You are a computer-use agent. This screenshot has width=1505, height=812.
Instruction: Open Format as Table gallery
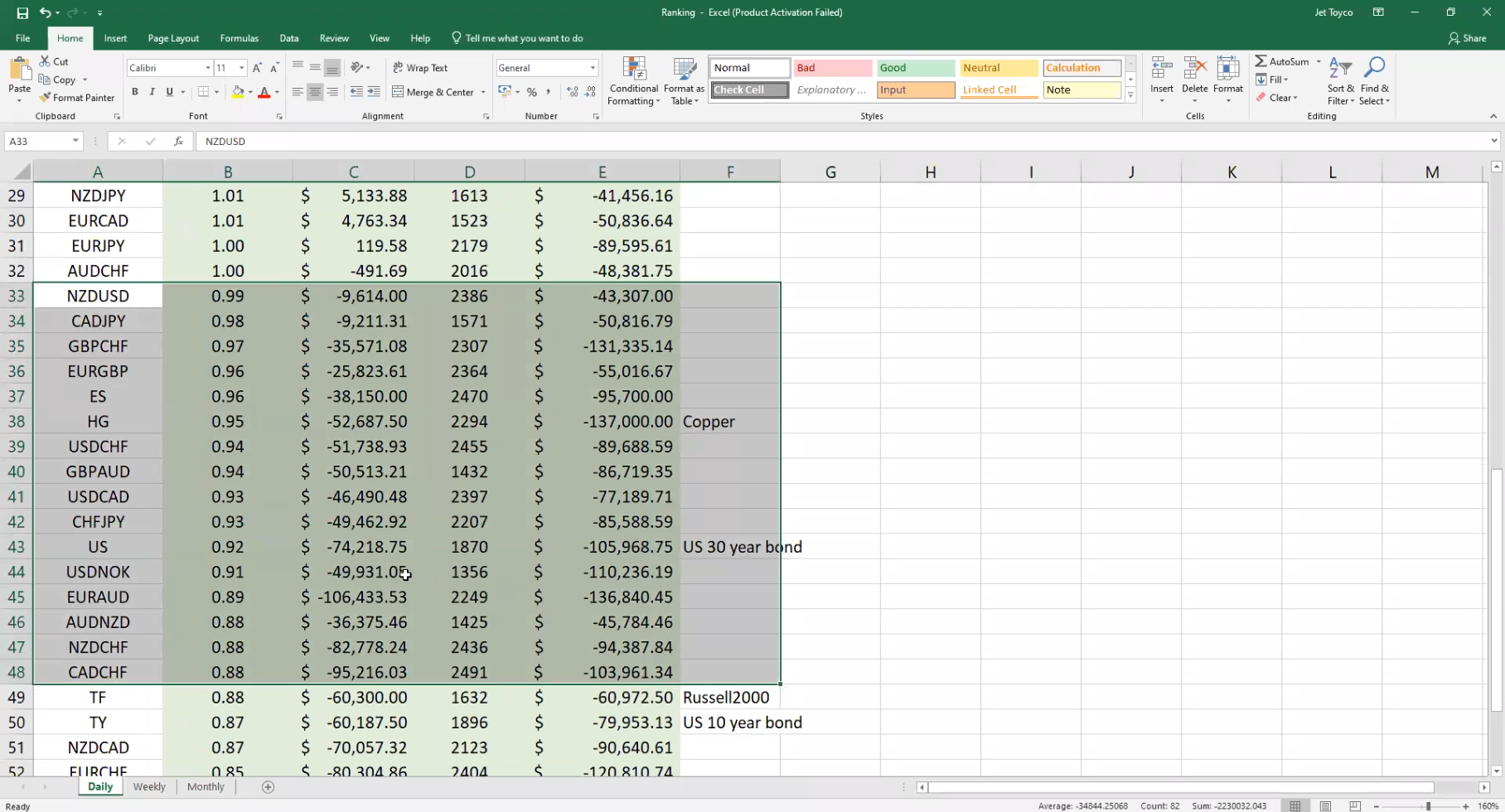tap(684, 81)
